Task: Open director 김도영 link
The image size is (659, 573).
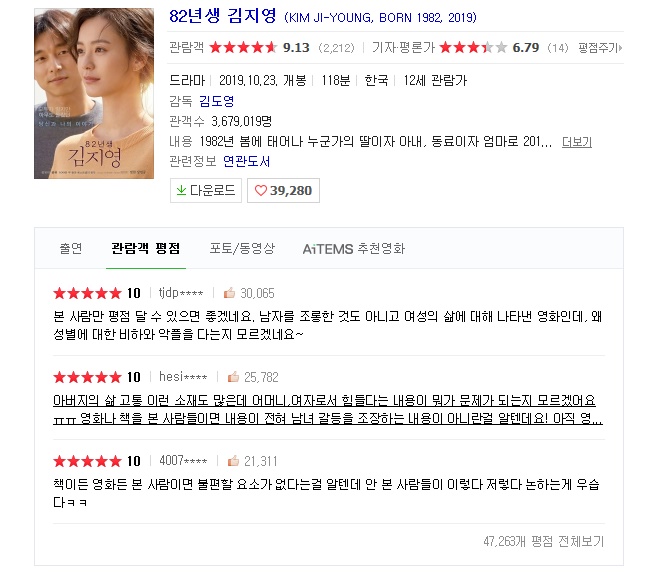Action: click(216, 101)
